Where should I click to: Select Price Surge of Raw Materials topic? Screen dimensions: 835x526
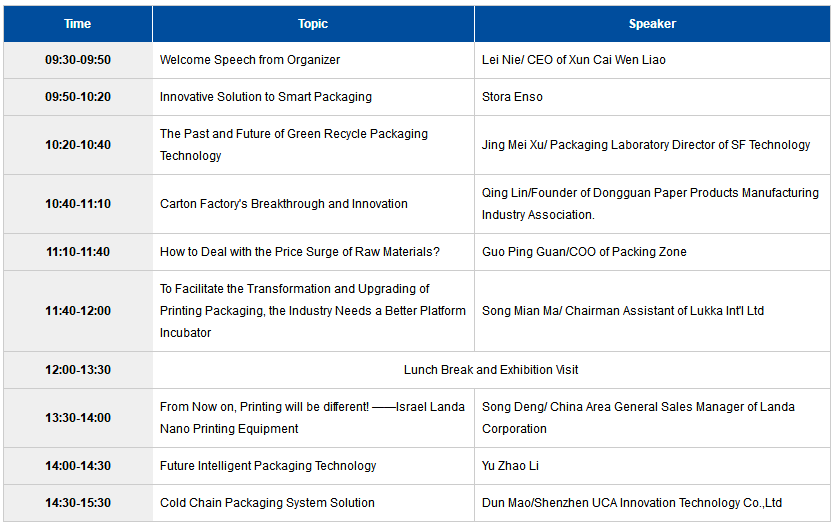click(x=300, y=252)
